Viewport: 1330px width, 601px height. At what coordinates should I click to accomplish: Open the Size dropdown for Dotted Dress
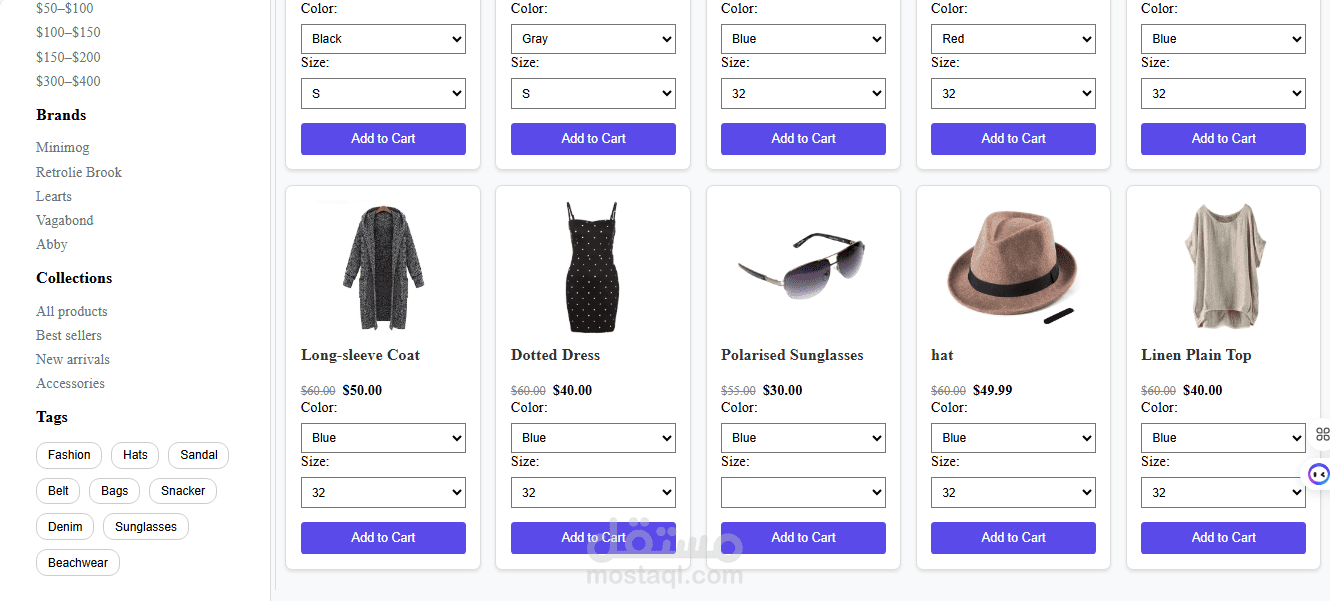(593, 492)
